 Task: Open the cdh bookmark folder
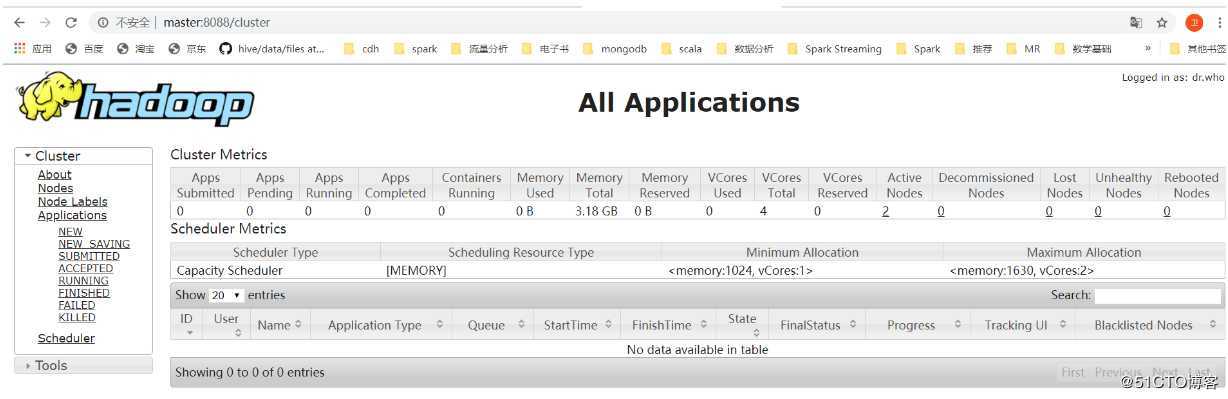point(361,48)
